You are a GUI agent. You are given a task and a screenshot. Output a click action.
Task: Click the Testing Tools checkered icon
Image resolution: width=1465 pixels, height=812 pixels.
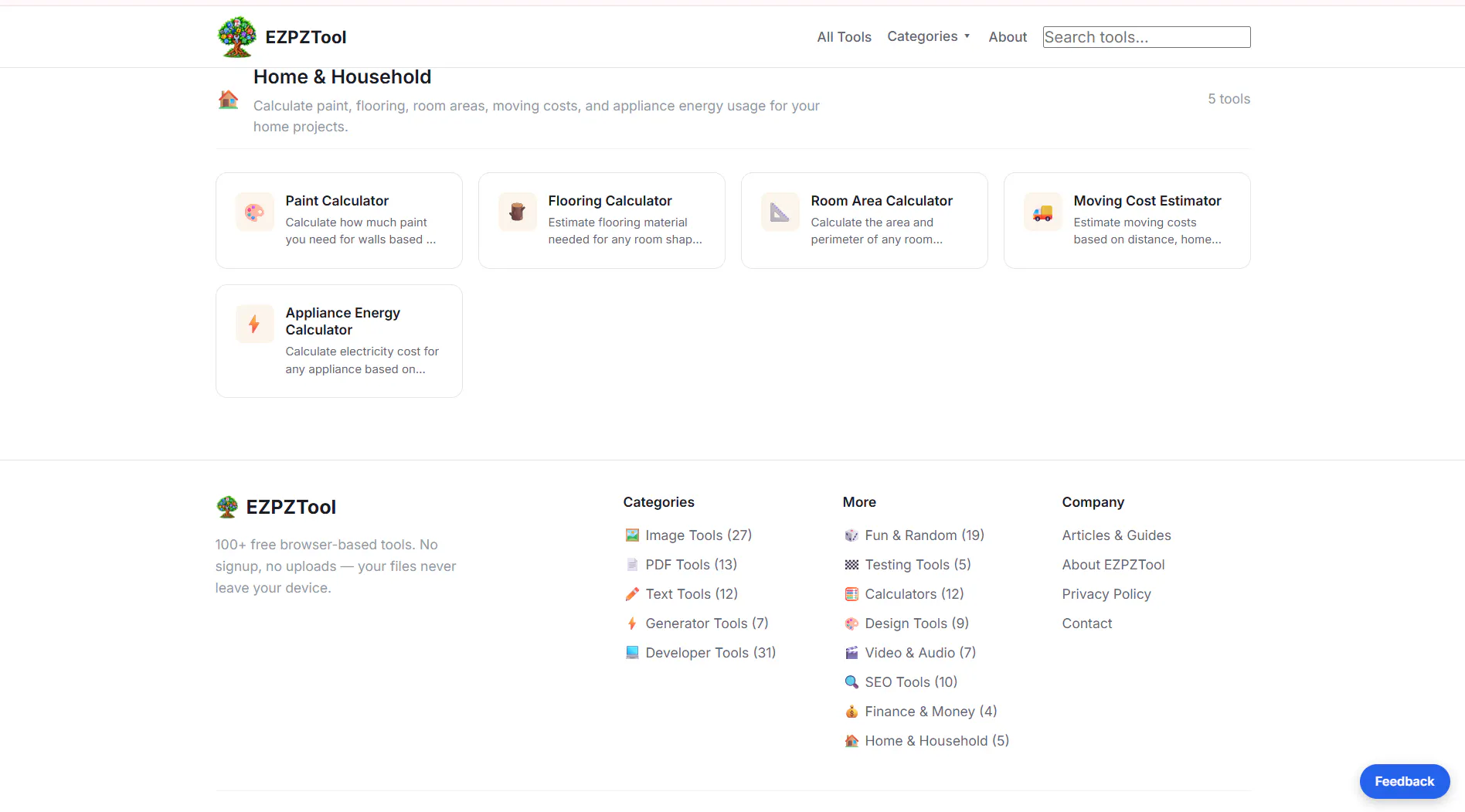coord(851,565)
